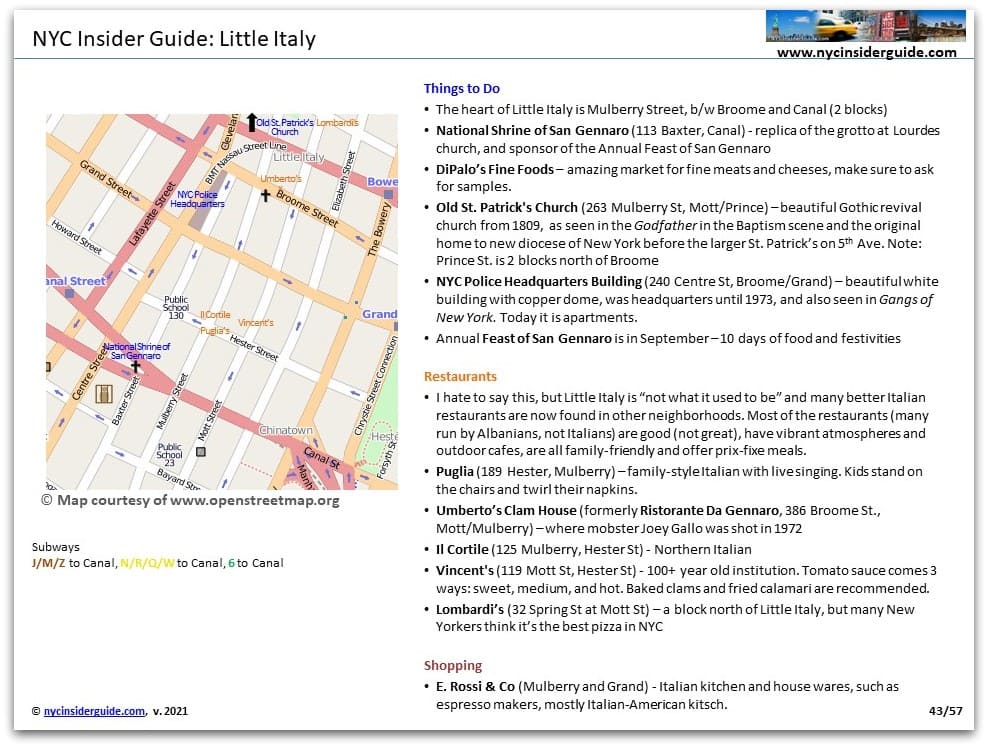
Task: Click 'v. 2021' version text in footer
Action: pyautogui.click(x=170, y=711)
